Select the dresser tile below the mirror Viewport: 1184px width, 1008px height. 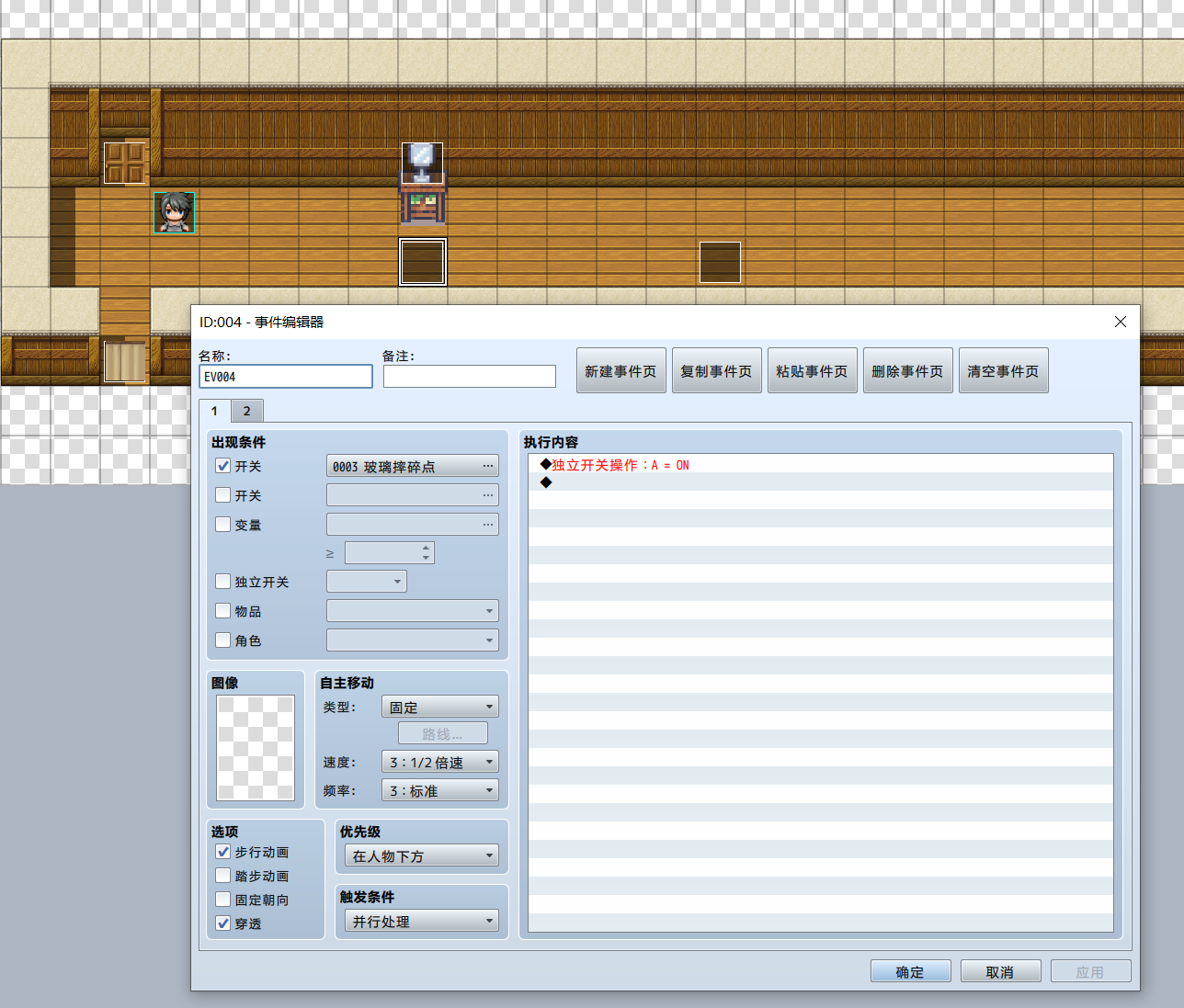[423, 206]
